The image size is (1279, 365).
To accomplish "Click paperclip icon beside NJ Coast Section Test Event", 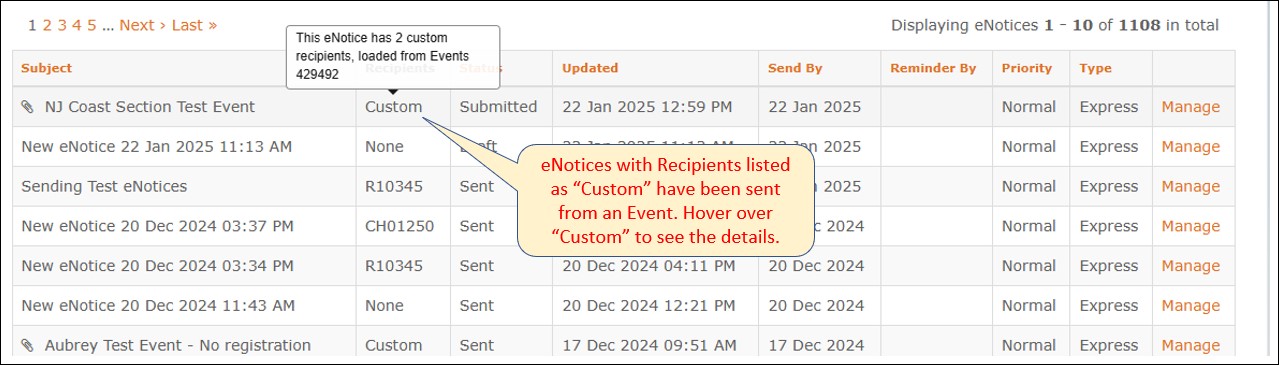I will 28,107.
